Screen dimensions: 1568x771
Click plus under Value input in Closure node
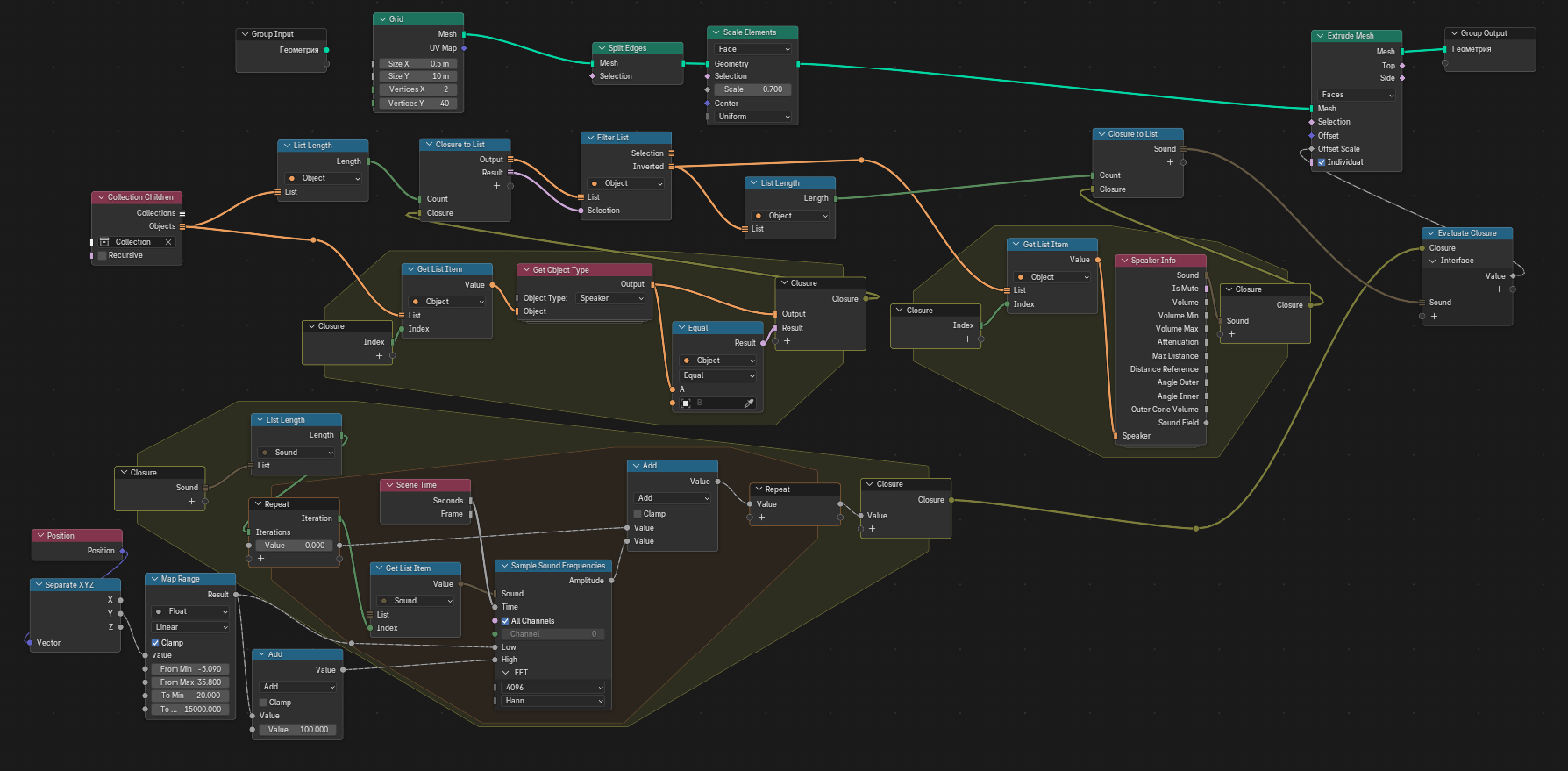[x=872, y=529]
